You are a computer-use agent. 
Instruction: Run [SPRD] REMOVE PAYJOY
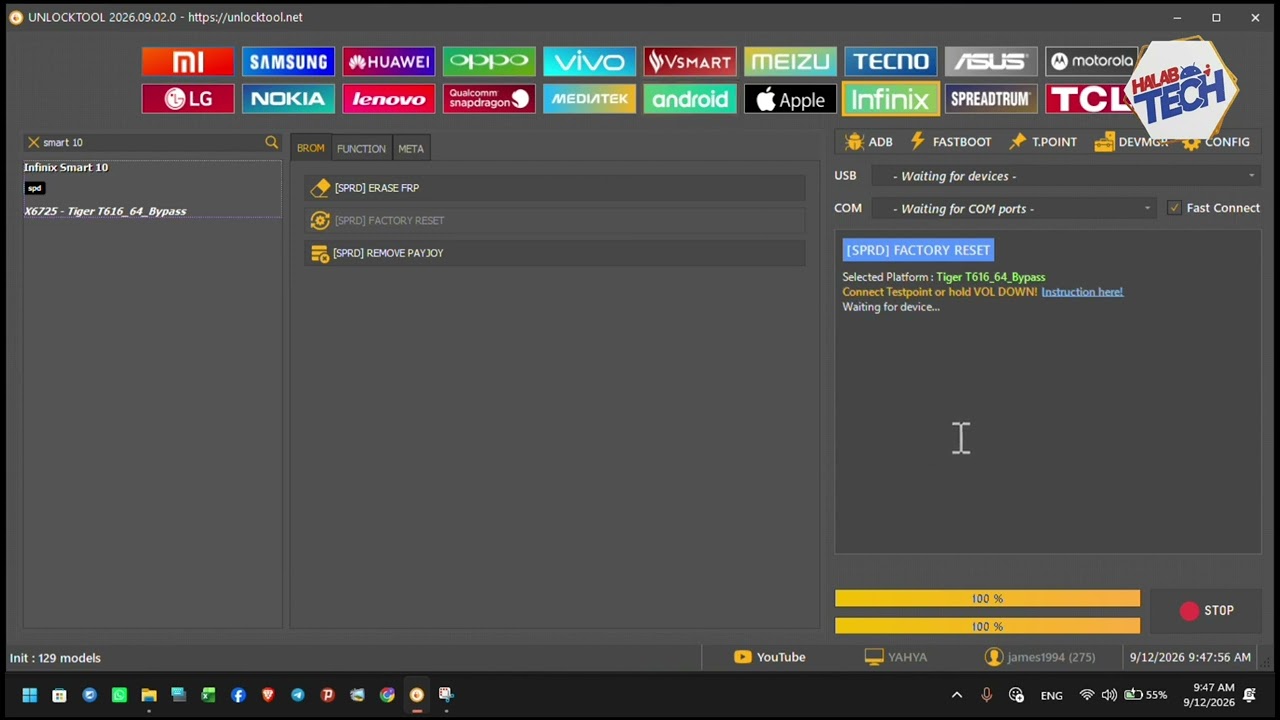555,253
